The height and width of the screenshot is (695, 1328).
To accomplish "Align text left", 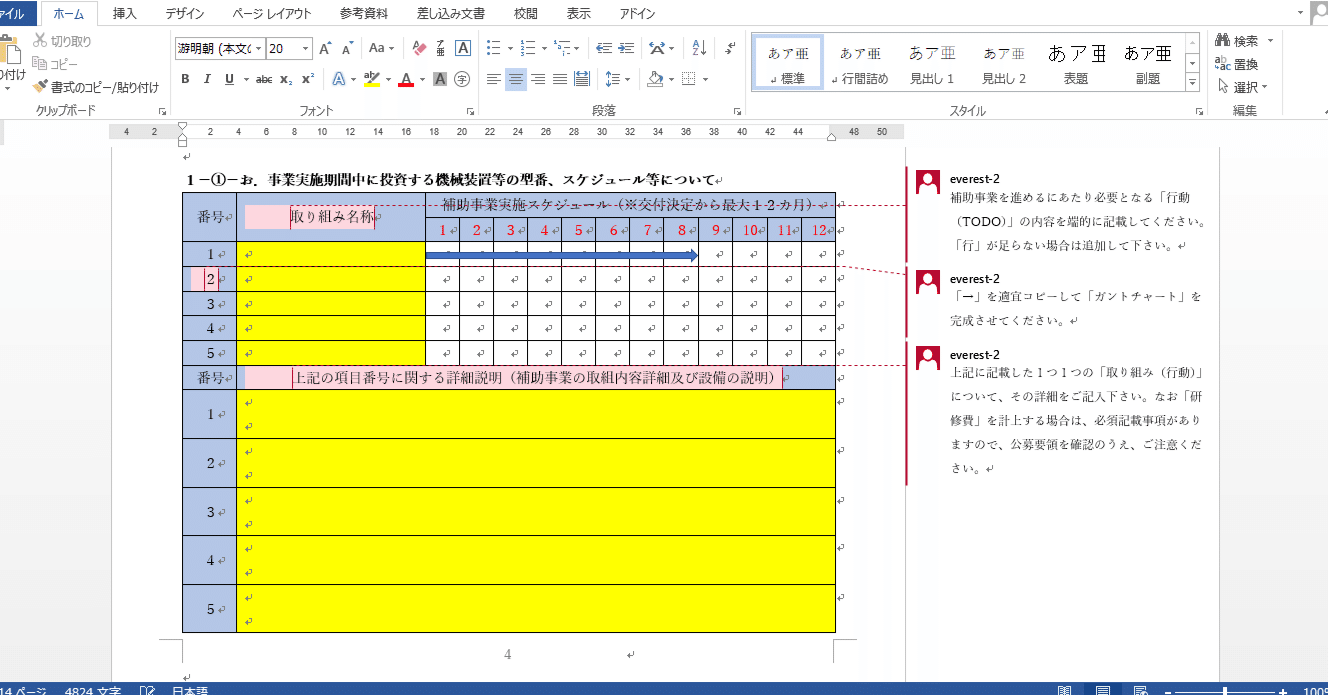I will tap(494, 79).
